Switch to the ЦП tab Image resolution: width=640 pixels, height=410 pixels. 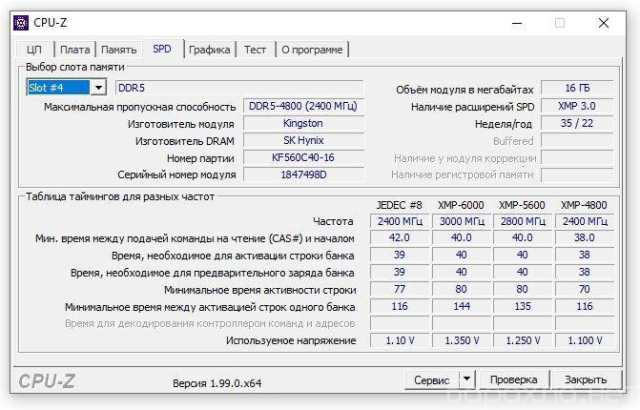(x=34, y=49)
